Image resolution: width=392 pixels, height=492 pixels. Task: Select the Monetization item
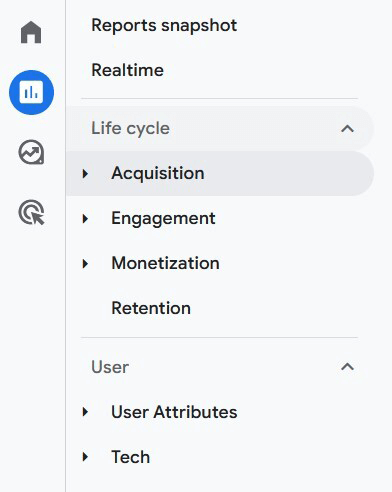pyautogui.click(x=165, y=263)
